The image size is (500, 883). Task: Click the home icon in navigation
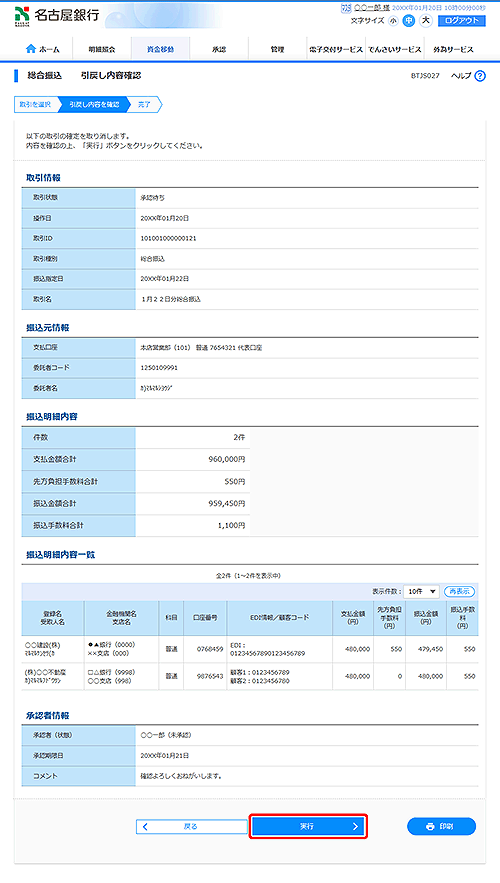(31, 49)
